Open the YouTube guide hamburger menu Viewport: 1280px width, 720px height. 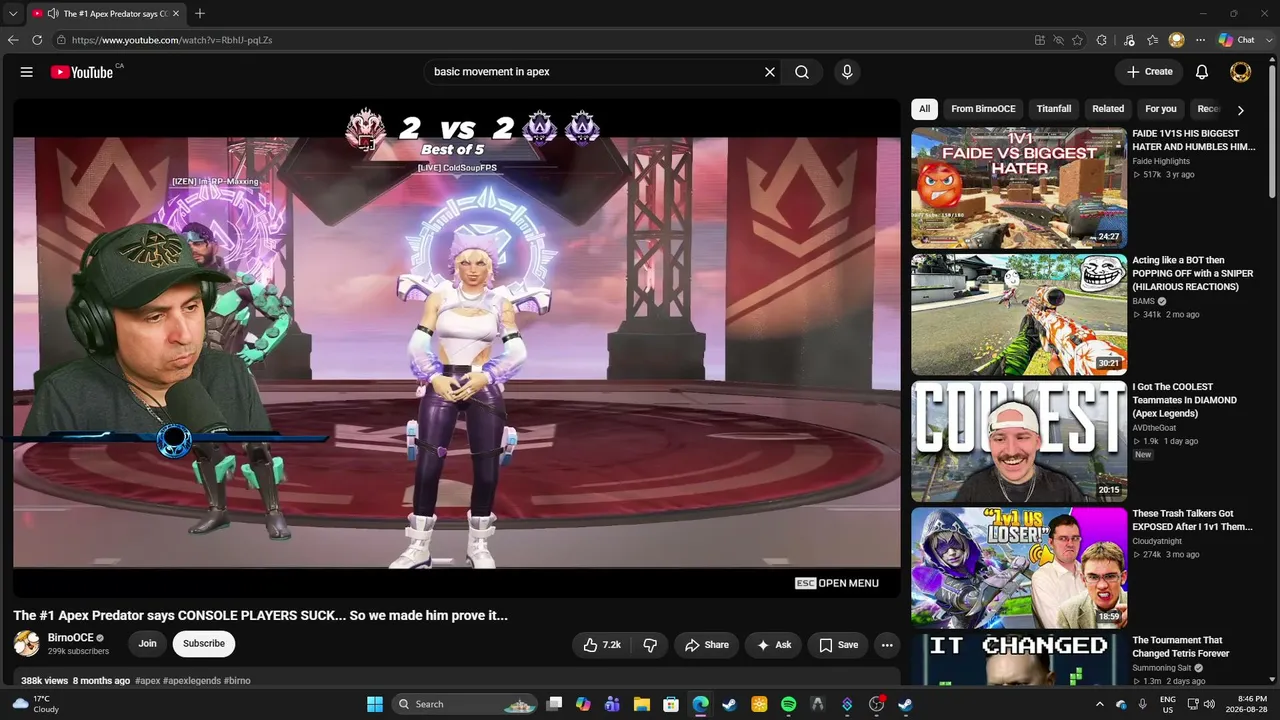point(27,72)
